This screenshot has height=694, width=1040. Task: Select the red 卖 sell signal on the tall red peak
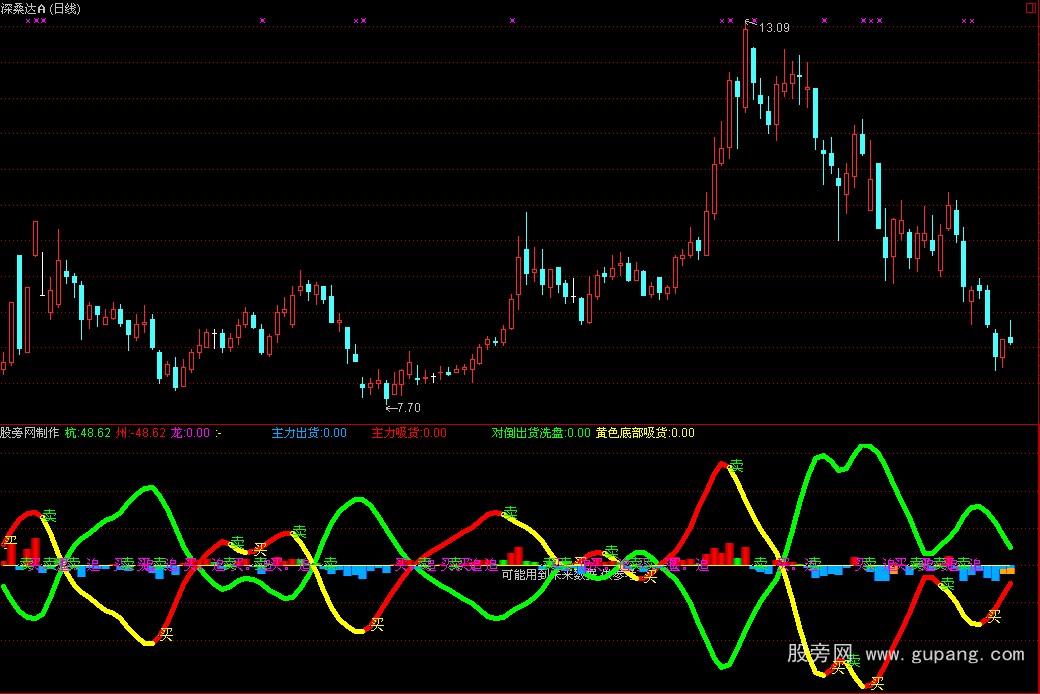click(x=737, y=464)
